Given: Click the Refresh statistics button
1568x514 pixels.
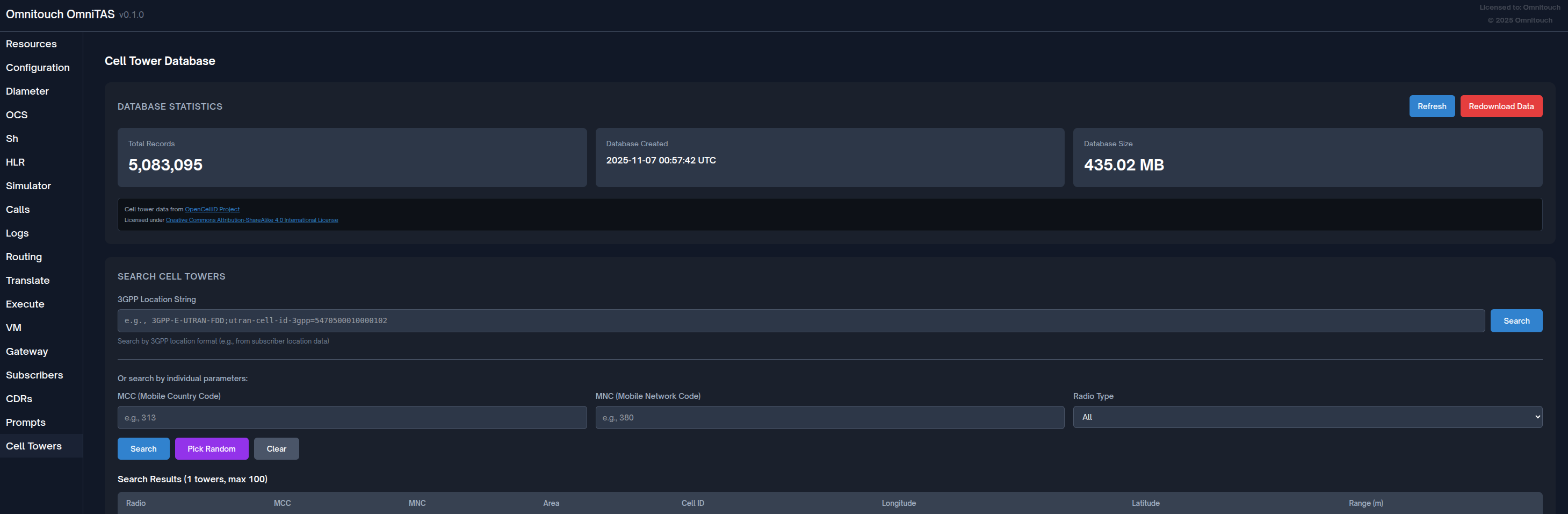Looking at the screenshot, I should tap(1431, 106).
